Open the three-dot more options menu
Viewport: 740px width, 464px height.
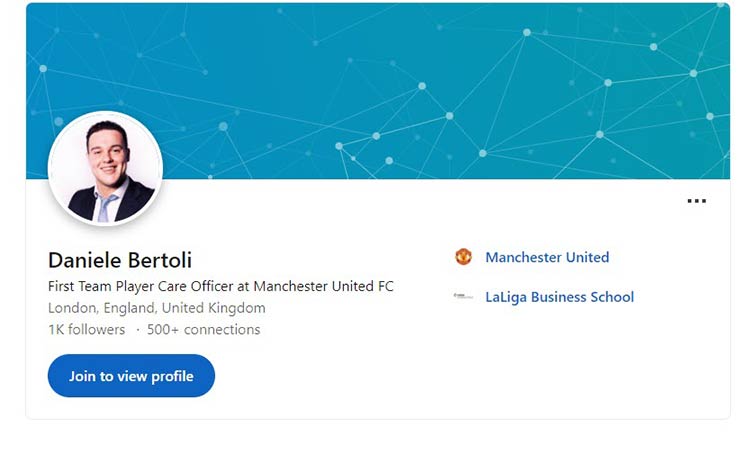(696, 201)
